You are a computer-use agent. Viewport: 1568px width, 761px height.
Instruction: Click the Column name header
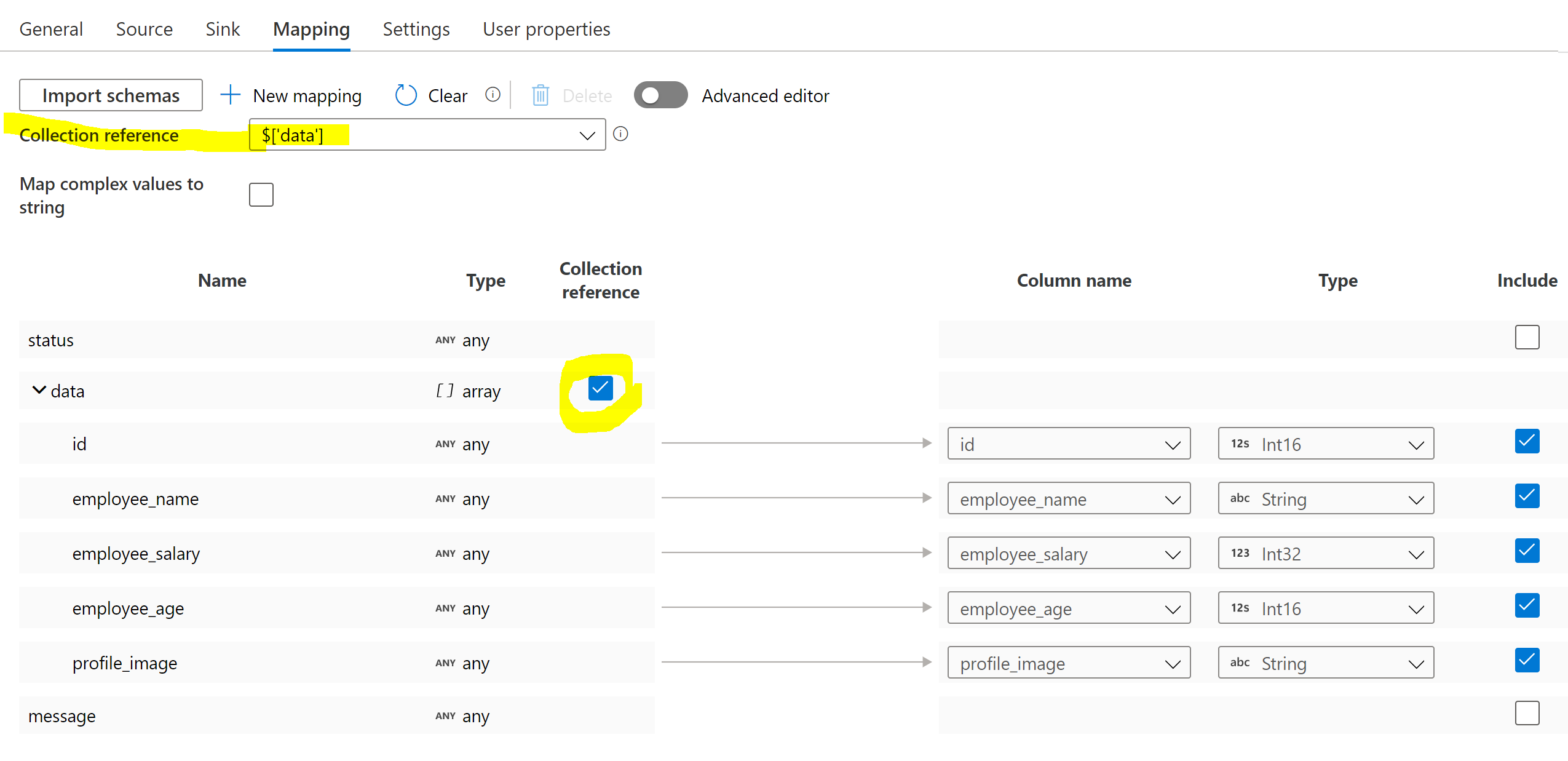(1074, 281)
